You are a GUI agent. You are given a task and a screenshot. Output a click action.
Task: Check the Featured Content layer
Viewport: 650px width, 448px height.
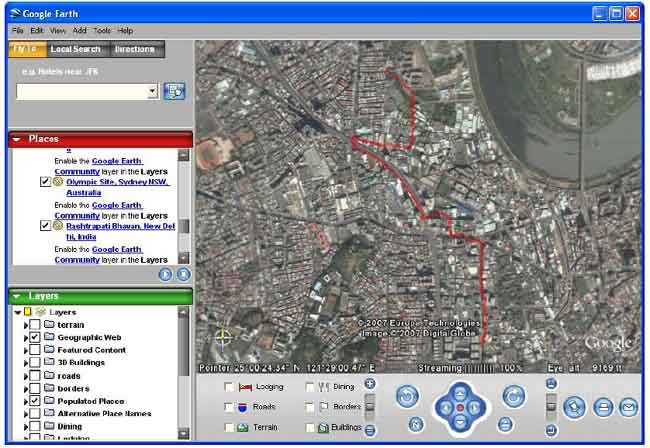35,350
